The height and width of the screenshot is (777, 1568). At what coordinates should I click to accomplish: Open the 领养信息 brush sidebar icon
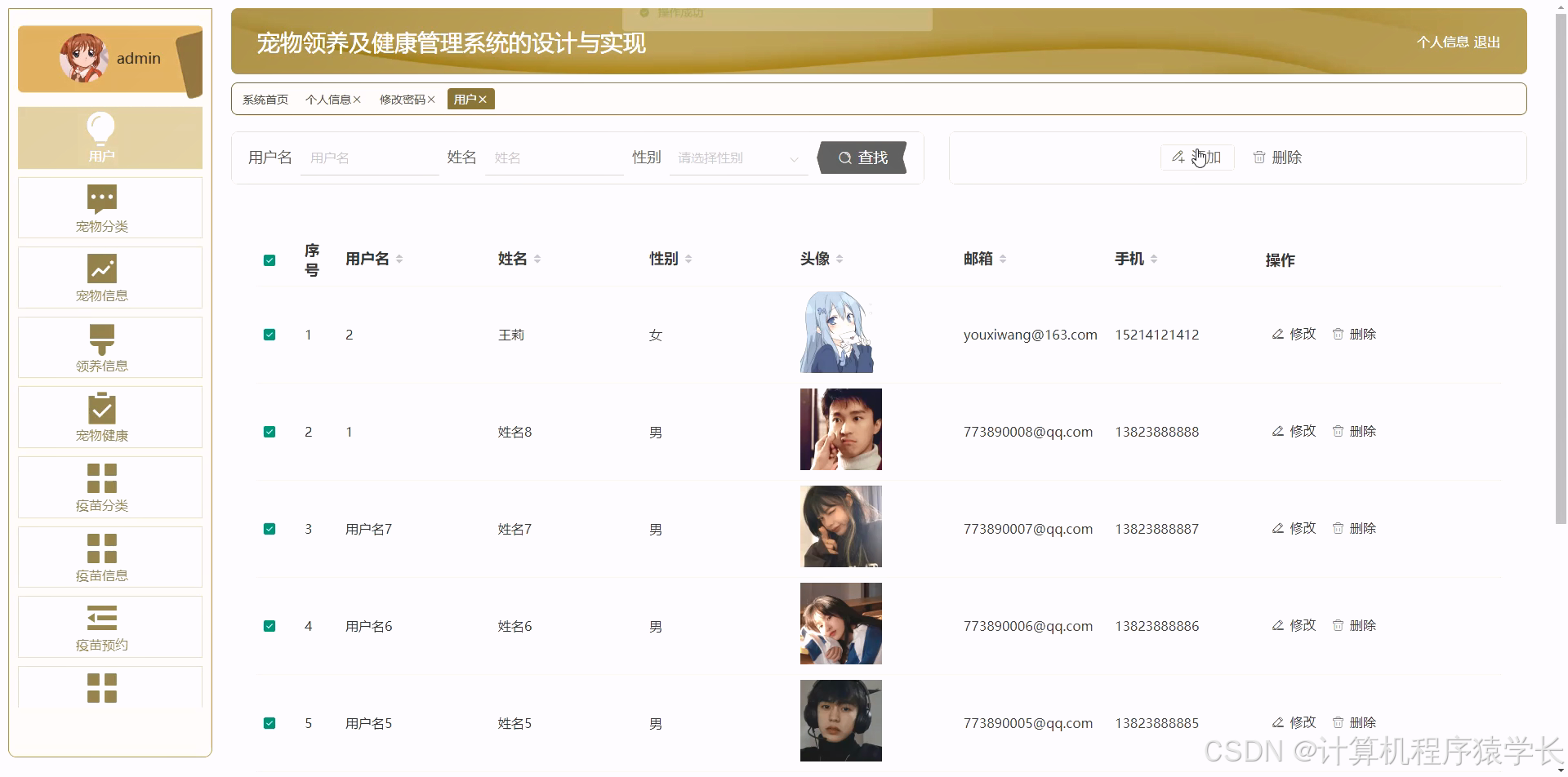[x=102, y=339]
